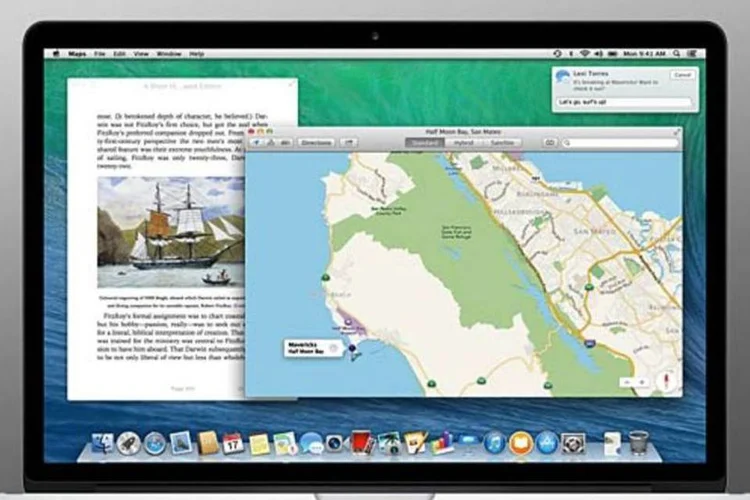Open Finder from the Dock

(x=102, y=444)
